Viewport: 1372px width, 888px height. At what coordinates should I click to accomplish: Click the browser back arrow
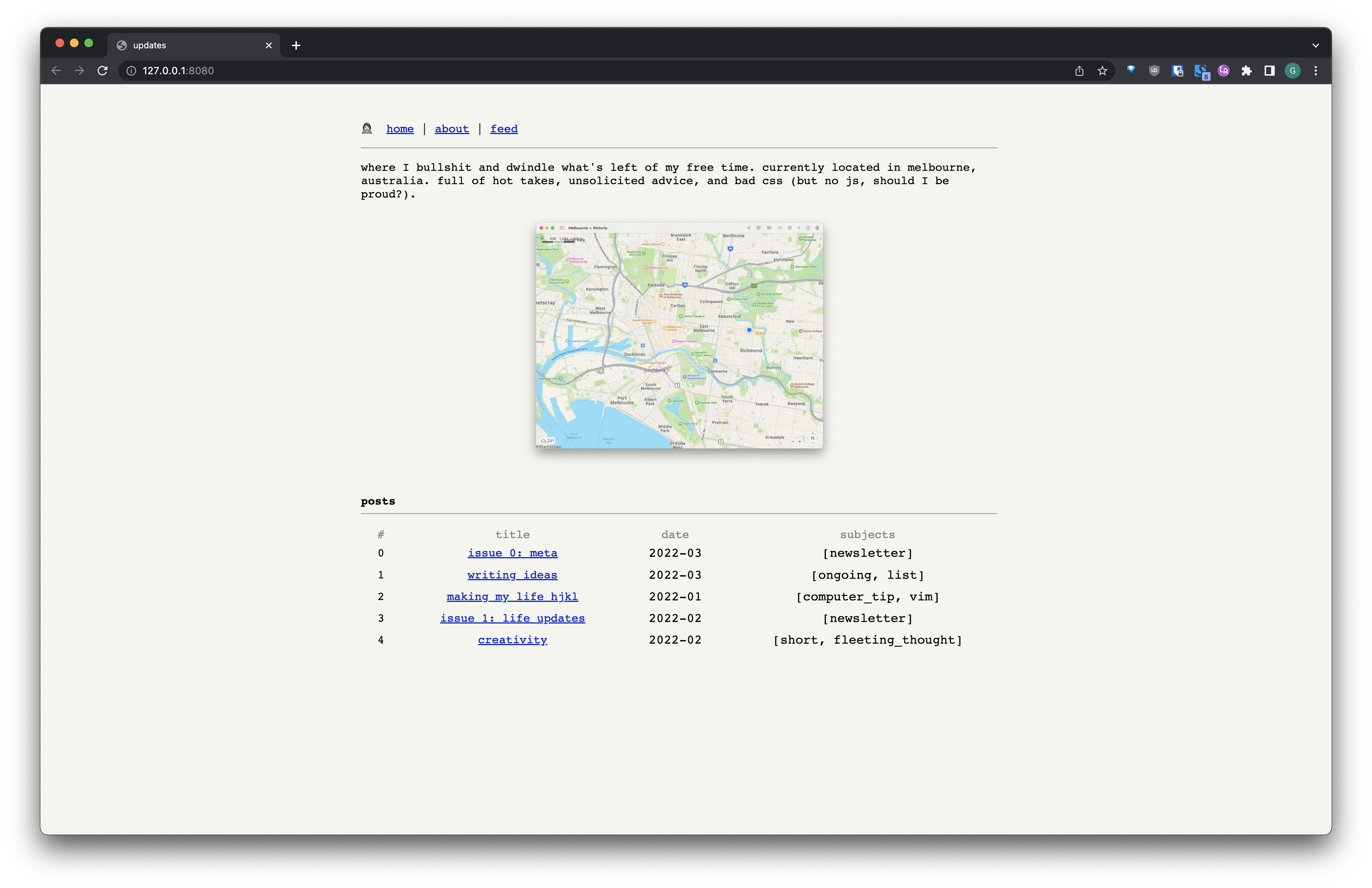56,70
